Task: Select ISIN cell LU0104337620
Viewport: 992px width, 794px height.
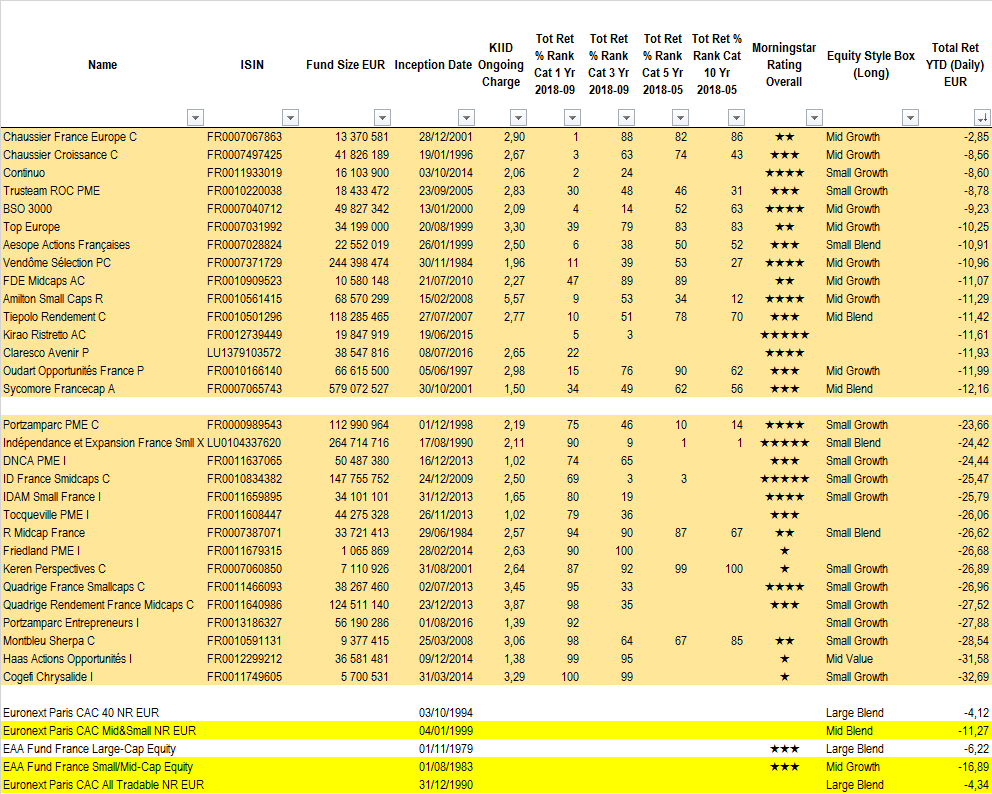Action: (245, 443)
